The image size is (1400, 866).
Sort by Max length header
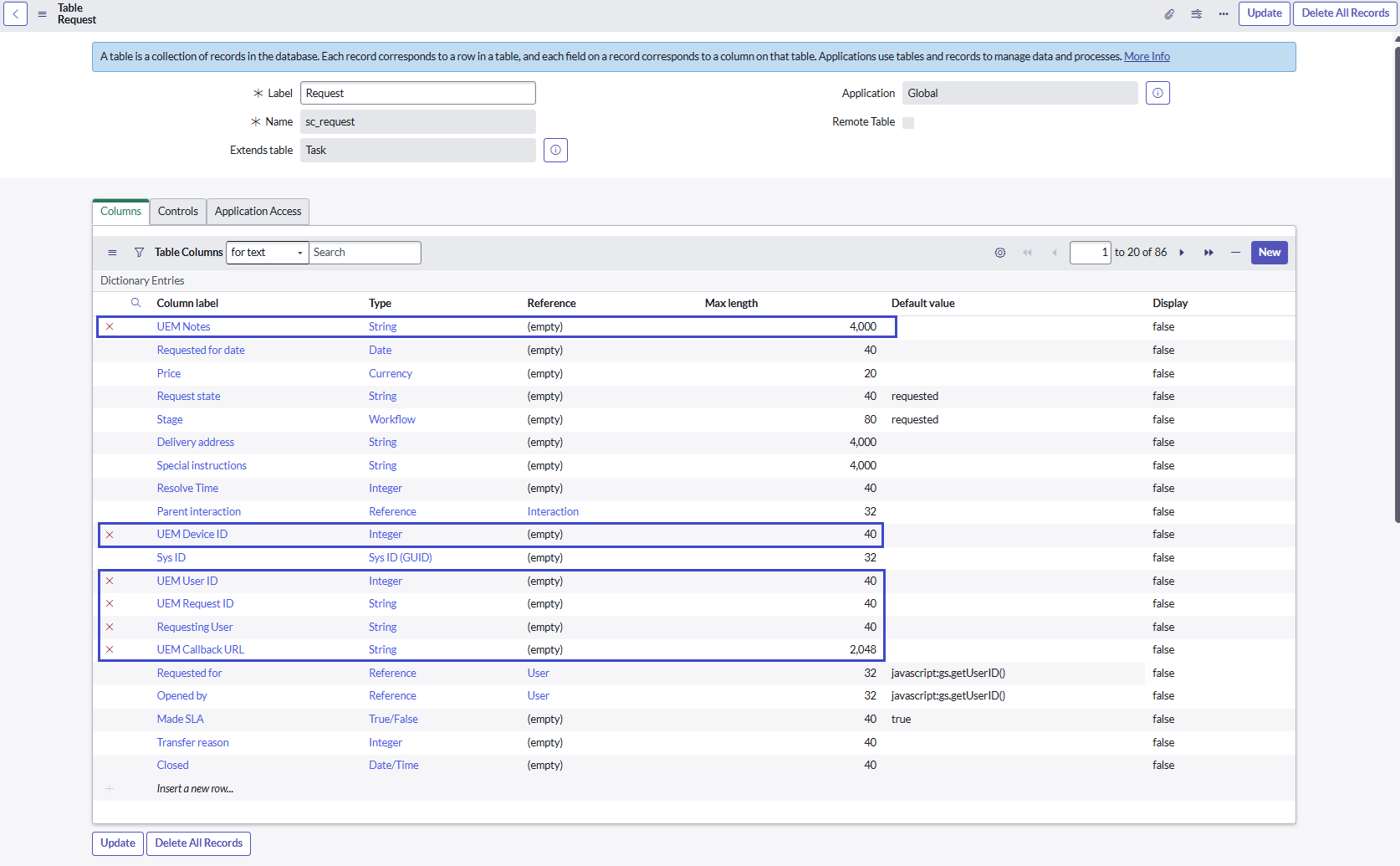click(x=731, y=304)
